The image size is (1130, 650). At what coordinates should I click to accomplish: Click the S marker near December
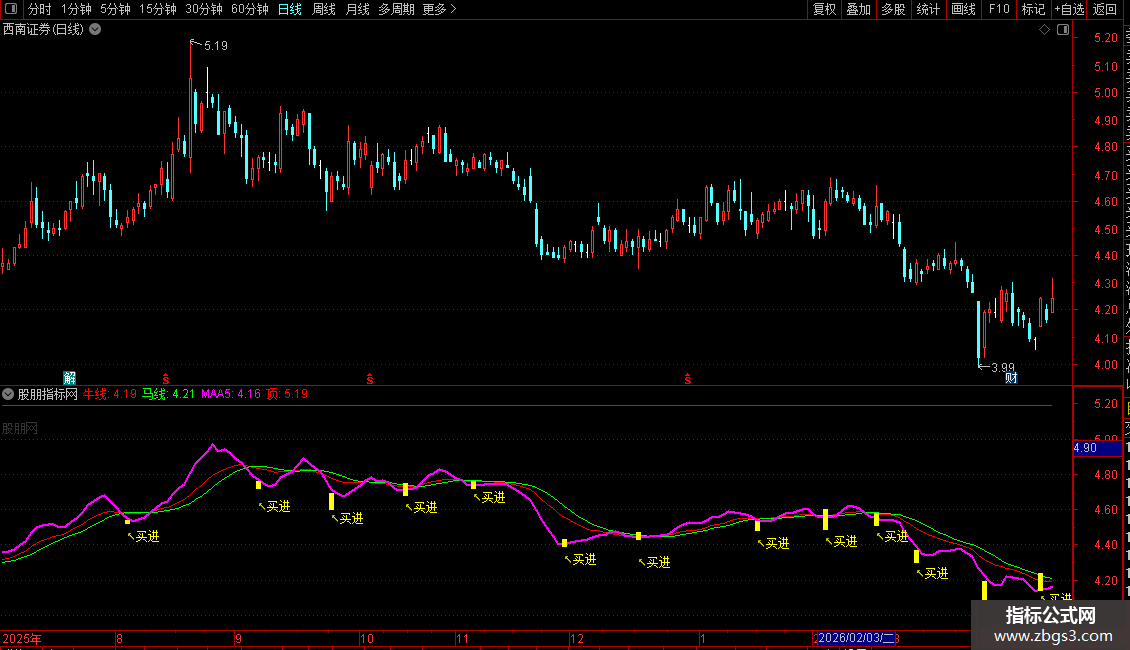688,379
